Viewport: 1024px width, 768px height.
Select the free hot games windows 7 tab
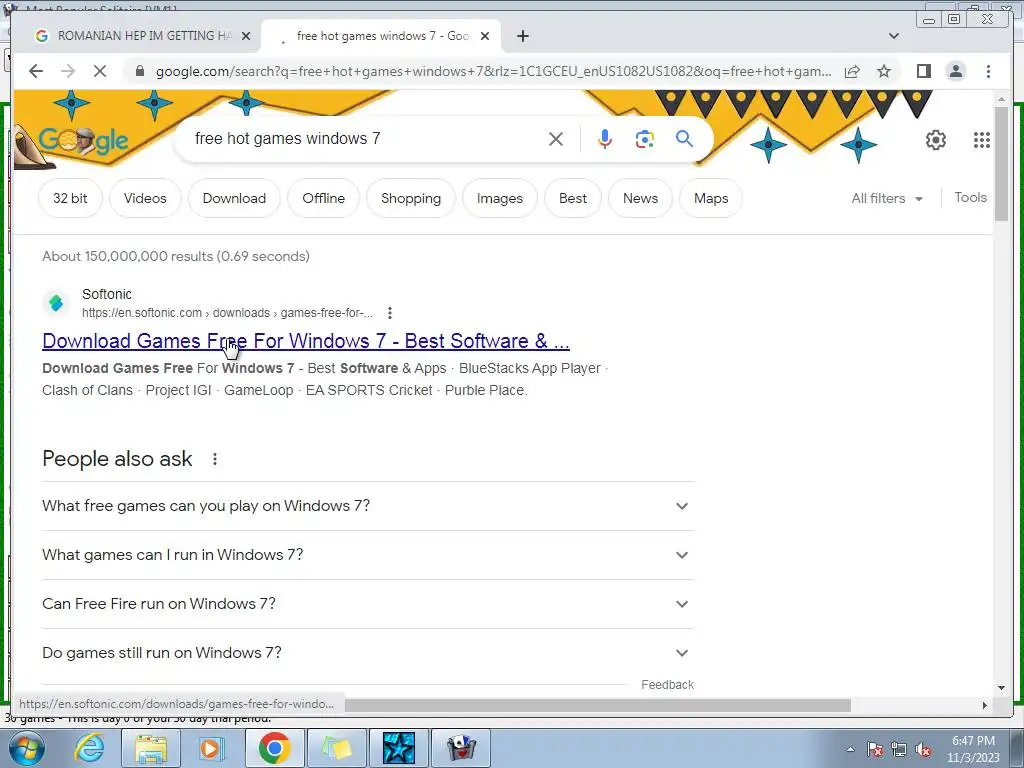[x=383, y=36]
